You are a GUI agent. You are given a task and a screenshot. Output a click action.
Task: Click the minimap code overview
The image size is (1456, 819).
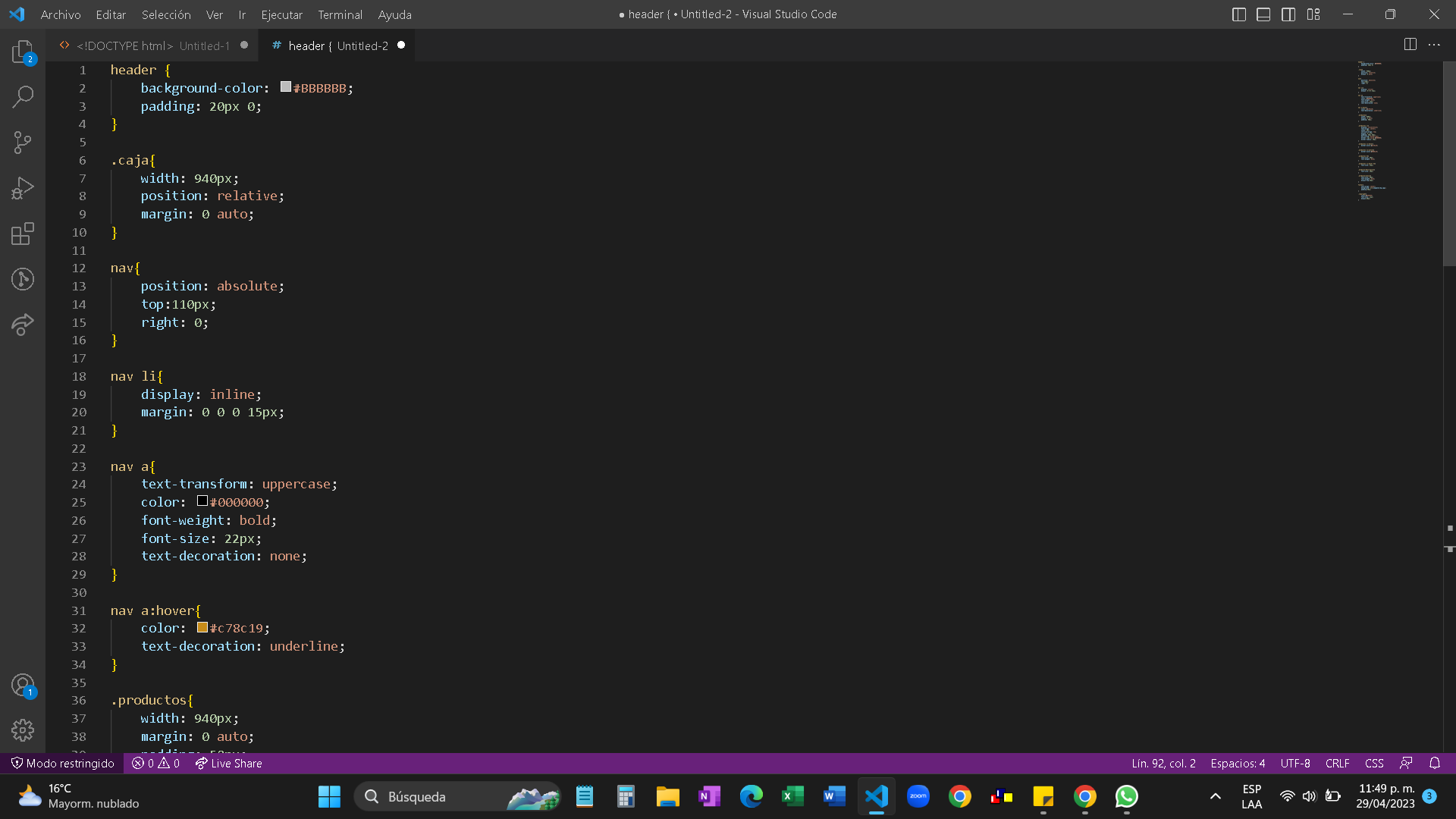pyautogui.click(x=1371, y=130)
